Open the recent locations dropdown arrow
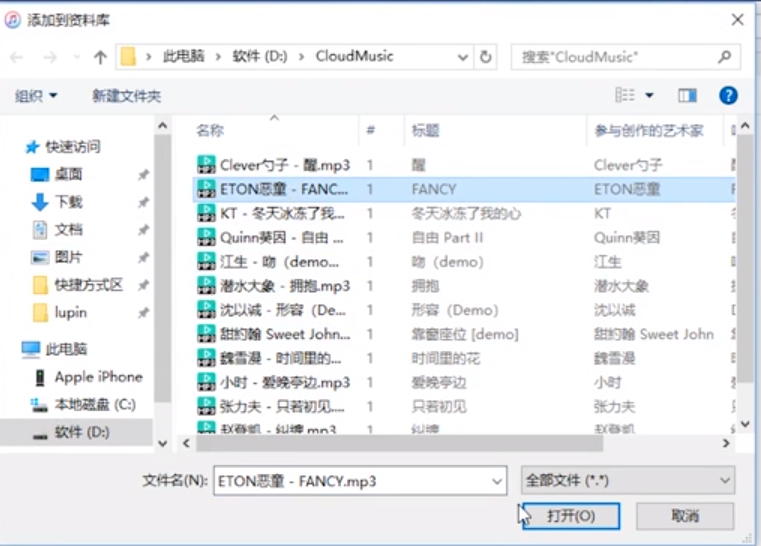This screenshot has height=546, width=761. coord(77,57)
